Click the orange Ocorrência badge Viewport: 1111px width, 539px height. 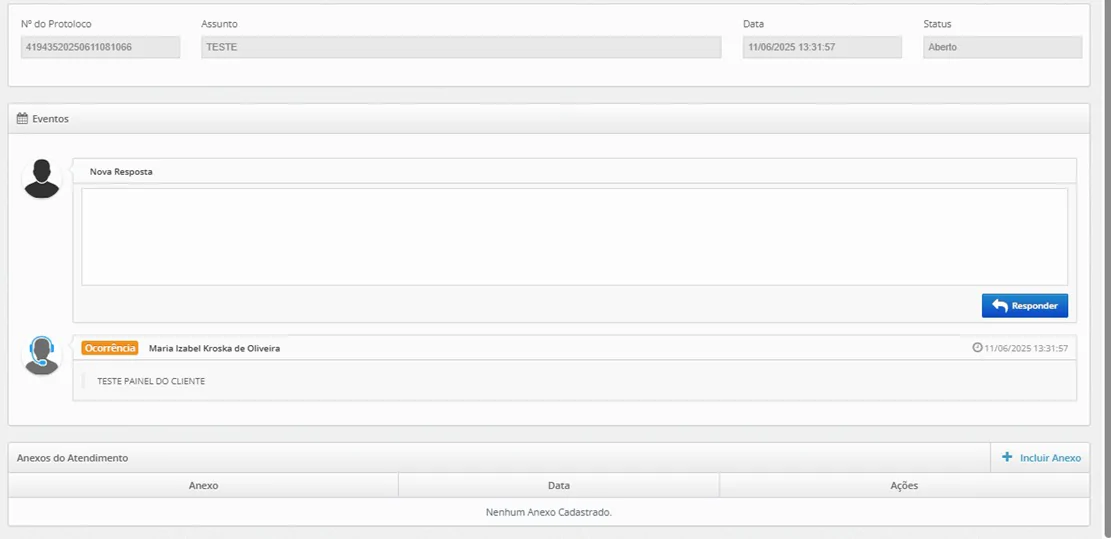coord(109,348)
